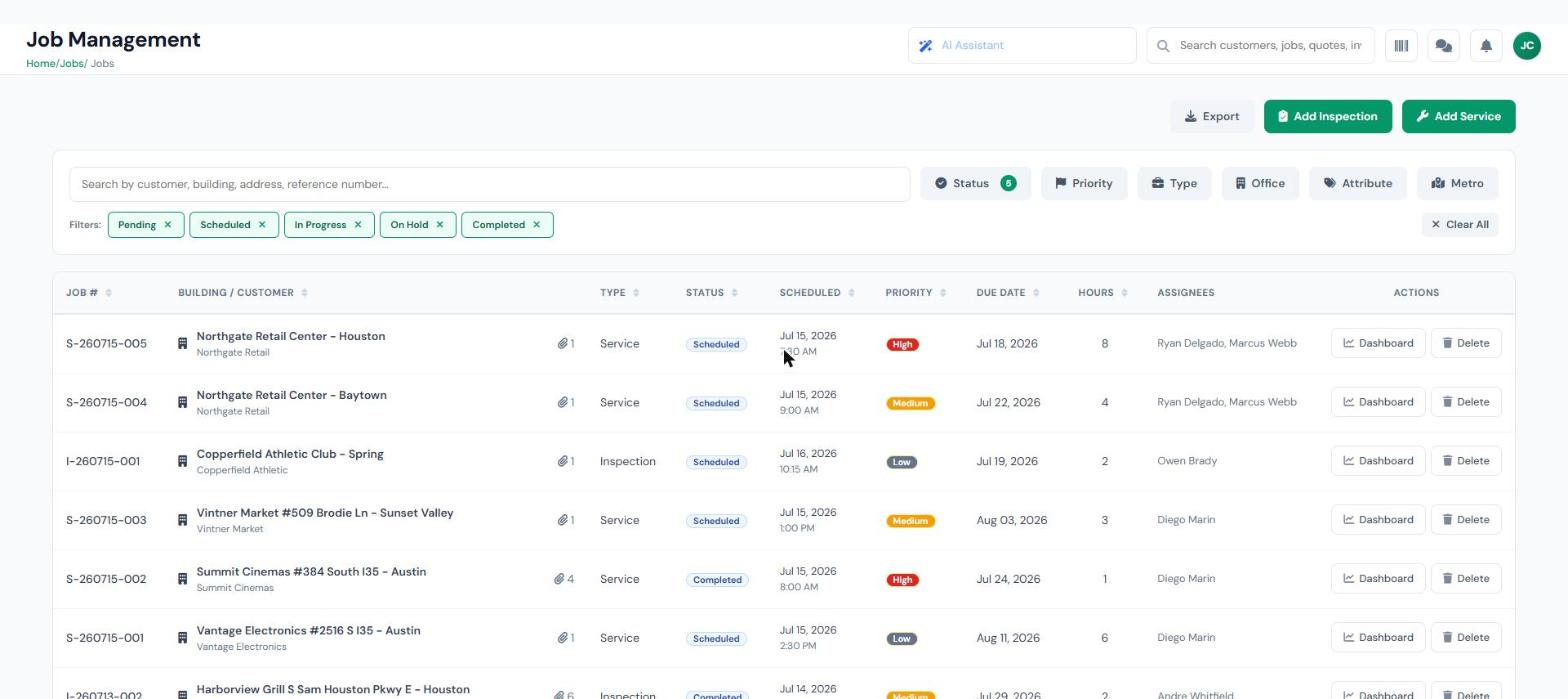Open the chat messages icon

point(1443,45)
